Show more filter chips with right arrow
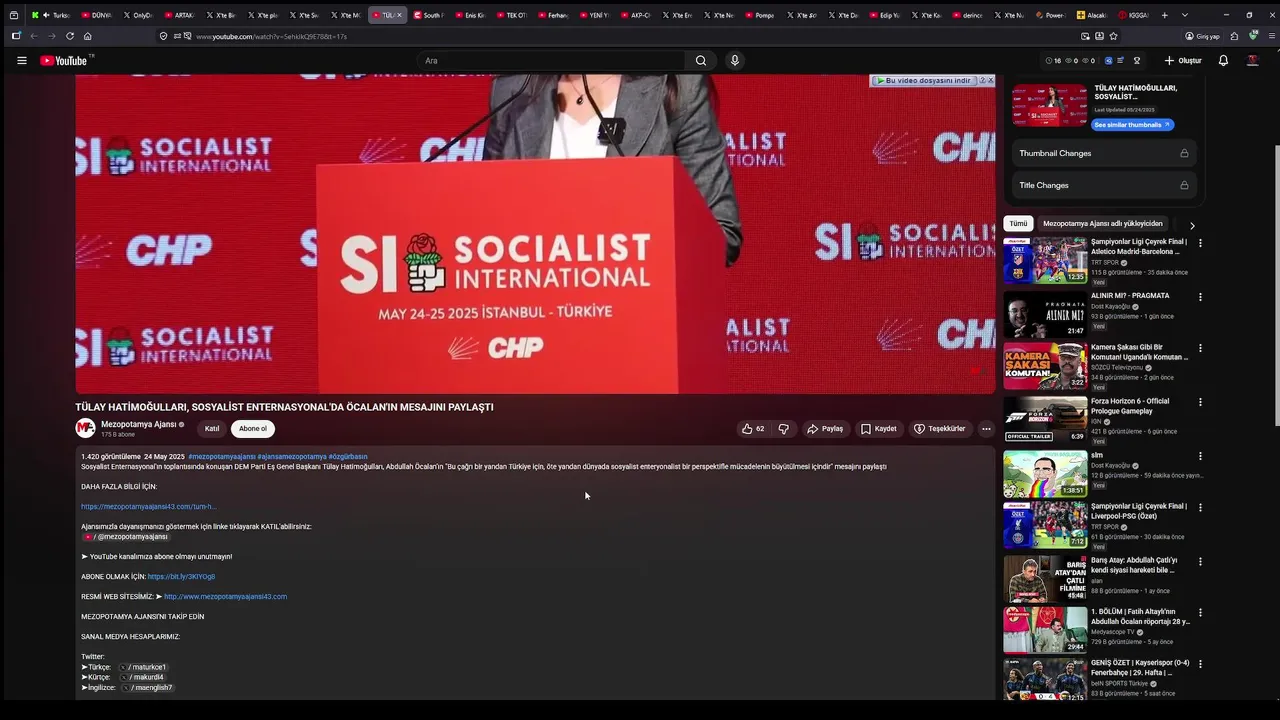1280x720 pixels. click(x=1192, y=225)
